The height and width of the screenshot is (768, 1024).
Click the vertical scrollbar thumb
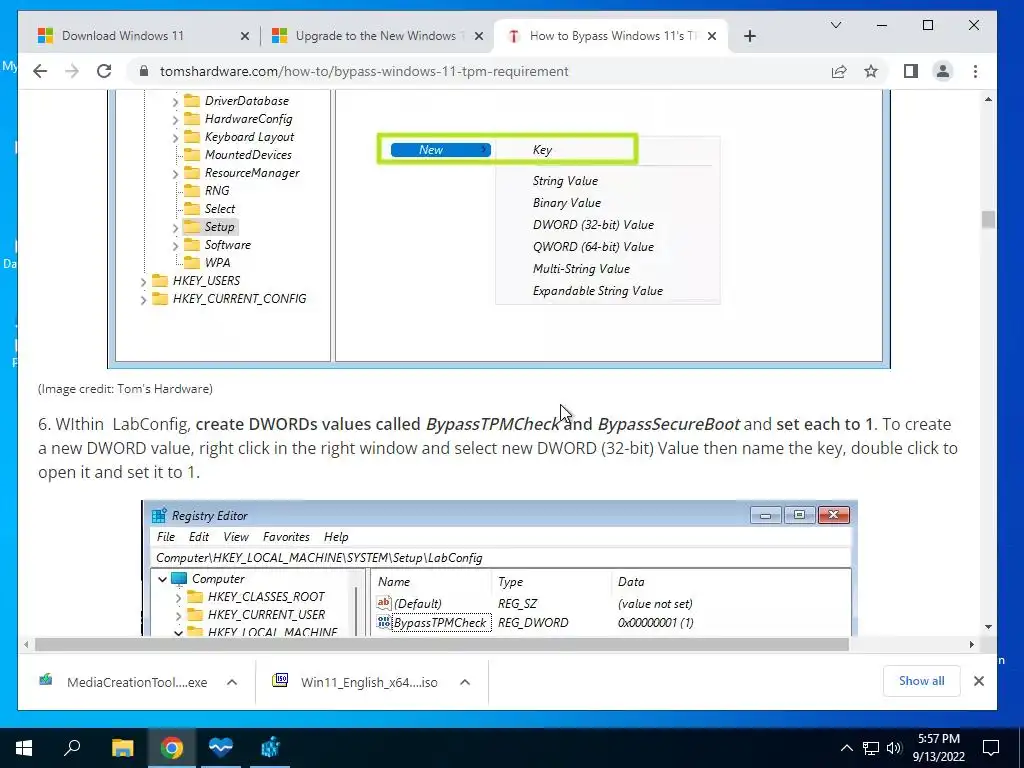click(988, 219)
